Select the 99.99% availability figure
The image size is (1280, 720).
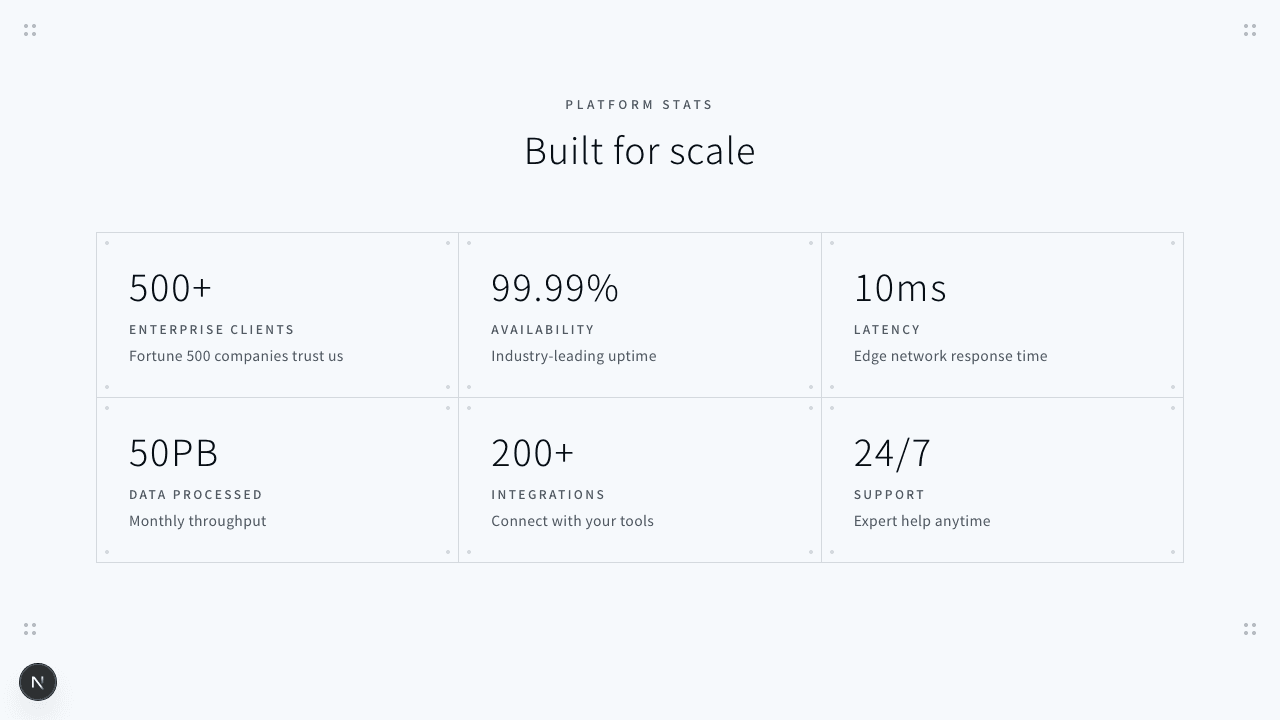coord(555,288)
